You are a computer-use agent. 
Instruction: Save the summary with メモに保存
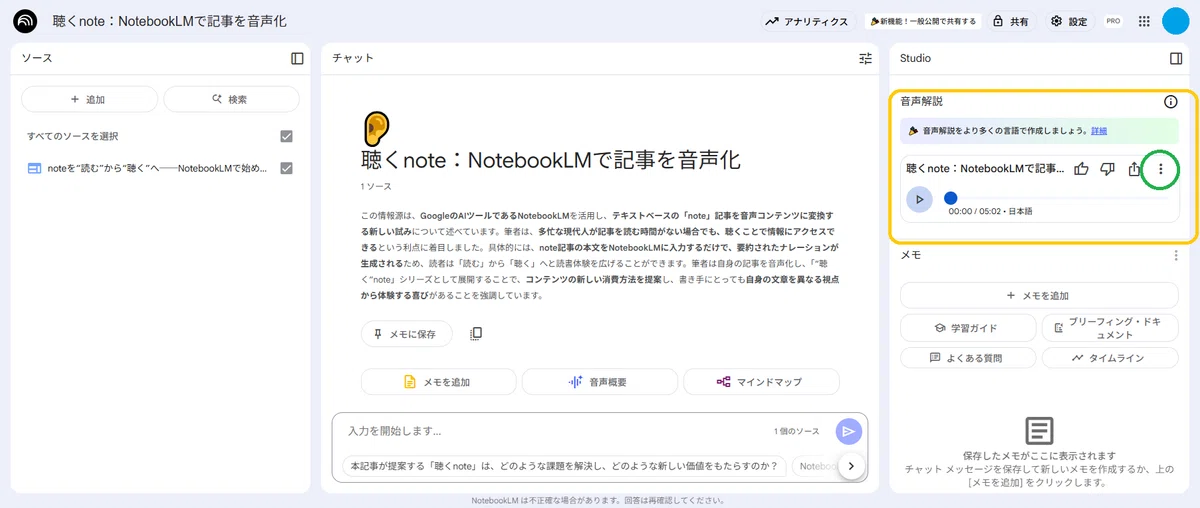(x=406, y=334)
